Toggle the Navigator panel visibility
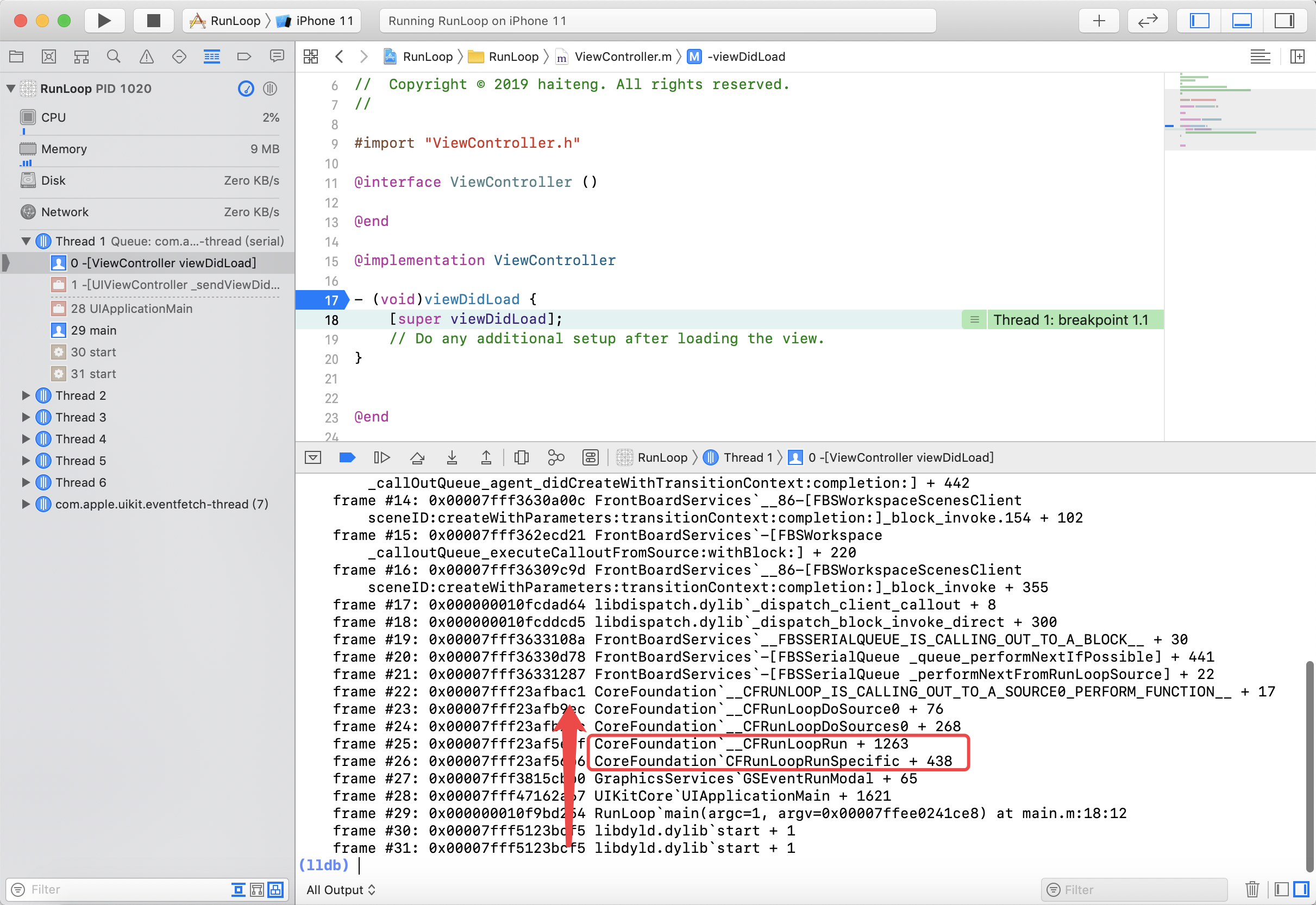Screen dimensions: 1316x905 (1199, 21)
